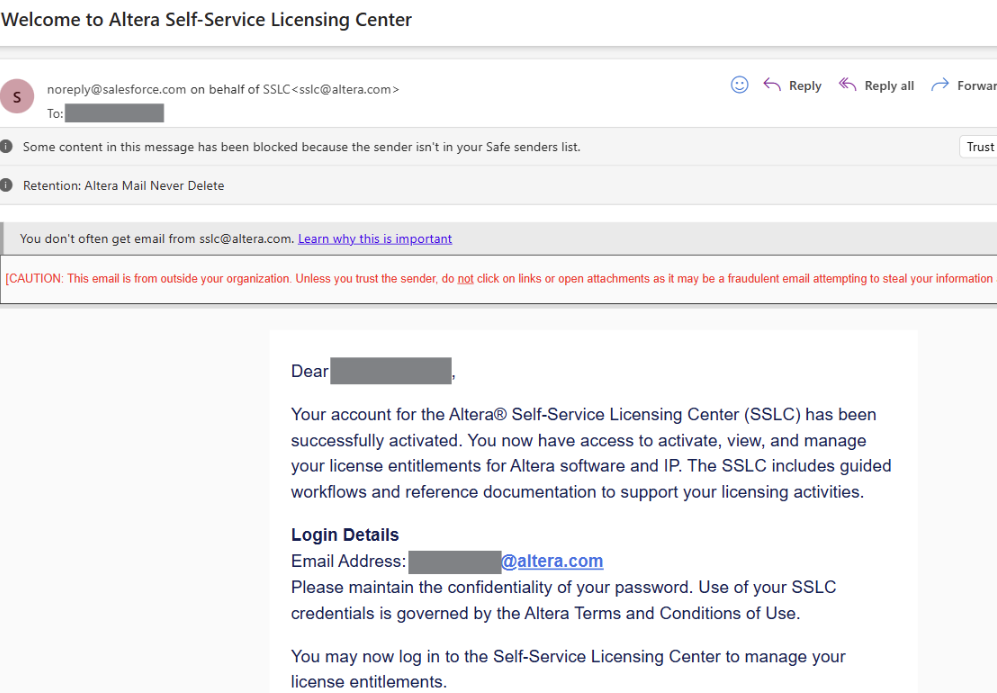Click the redacted recipient in the To field
This screenshot has height=693, width=997.
coord(115,113)
